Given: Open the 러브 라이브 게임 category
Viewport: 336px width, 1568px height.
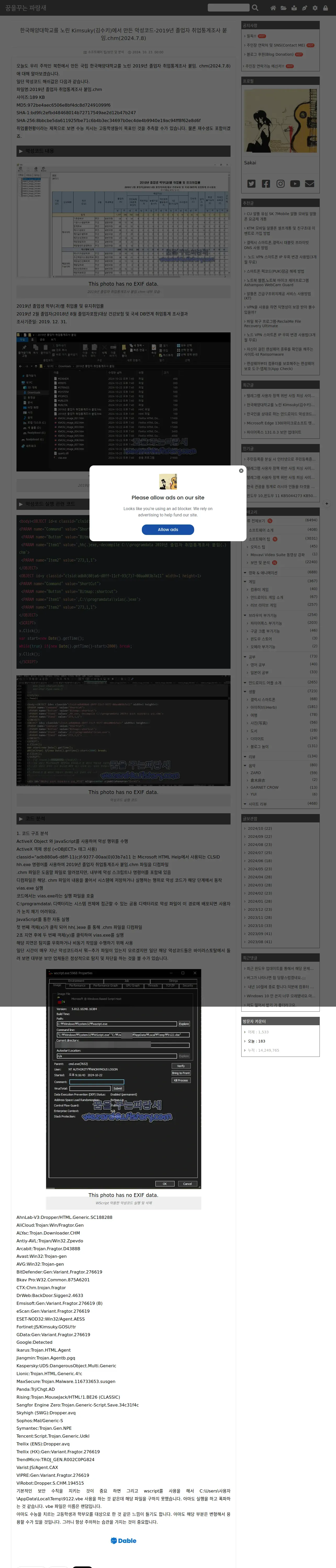Looking at the screenshot, I should tap(264, 605).
